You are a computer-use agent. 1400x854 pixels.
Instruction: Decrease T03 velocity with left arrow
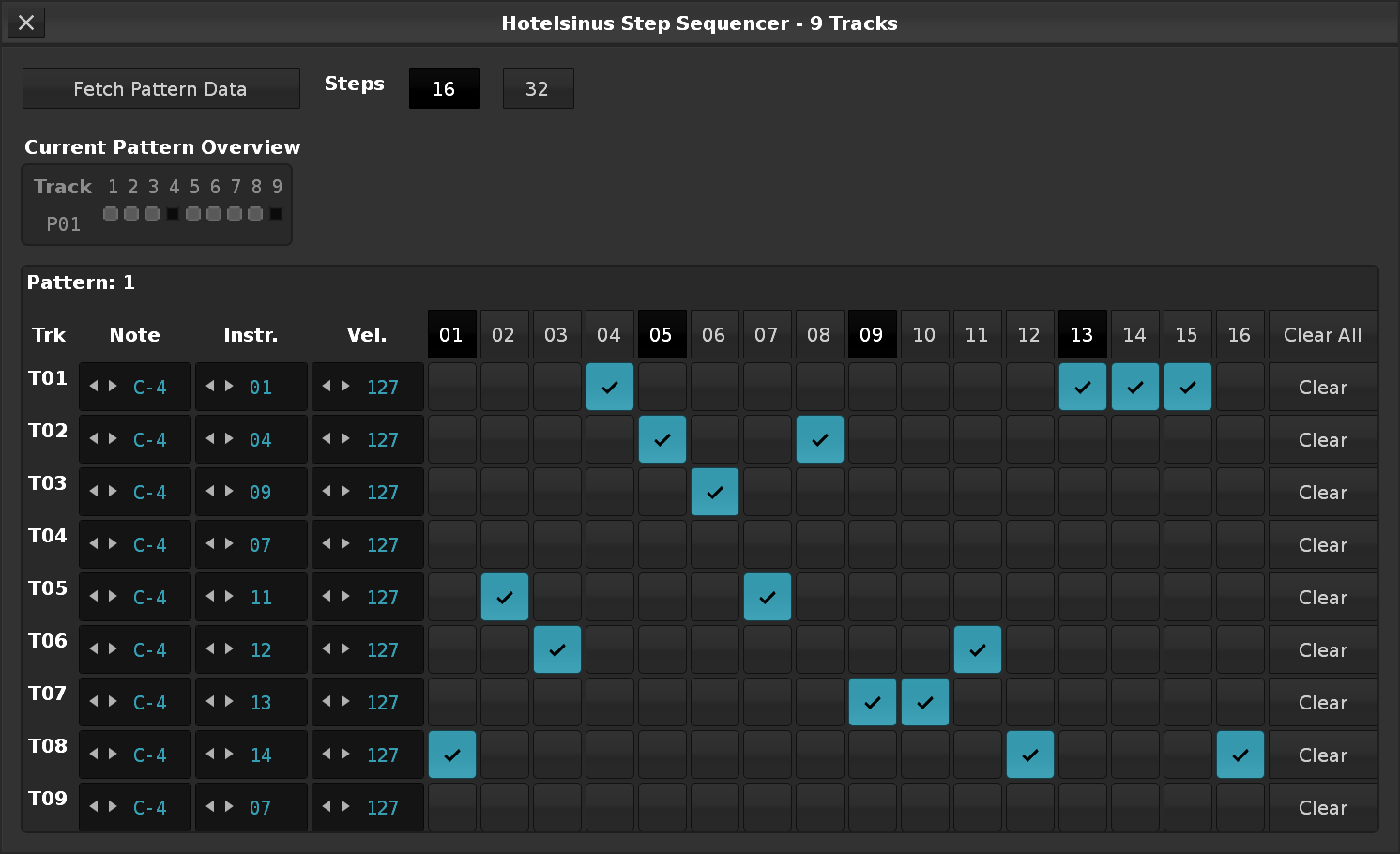[327, 491]
